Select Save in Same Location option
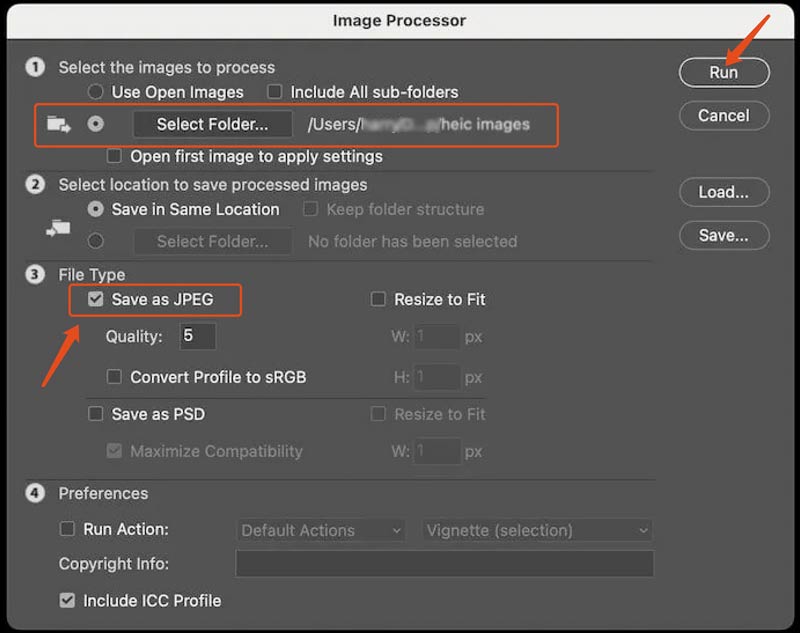Screen dimensions: 800x633 (x=96, y=209)
